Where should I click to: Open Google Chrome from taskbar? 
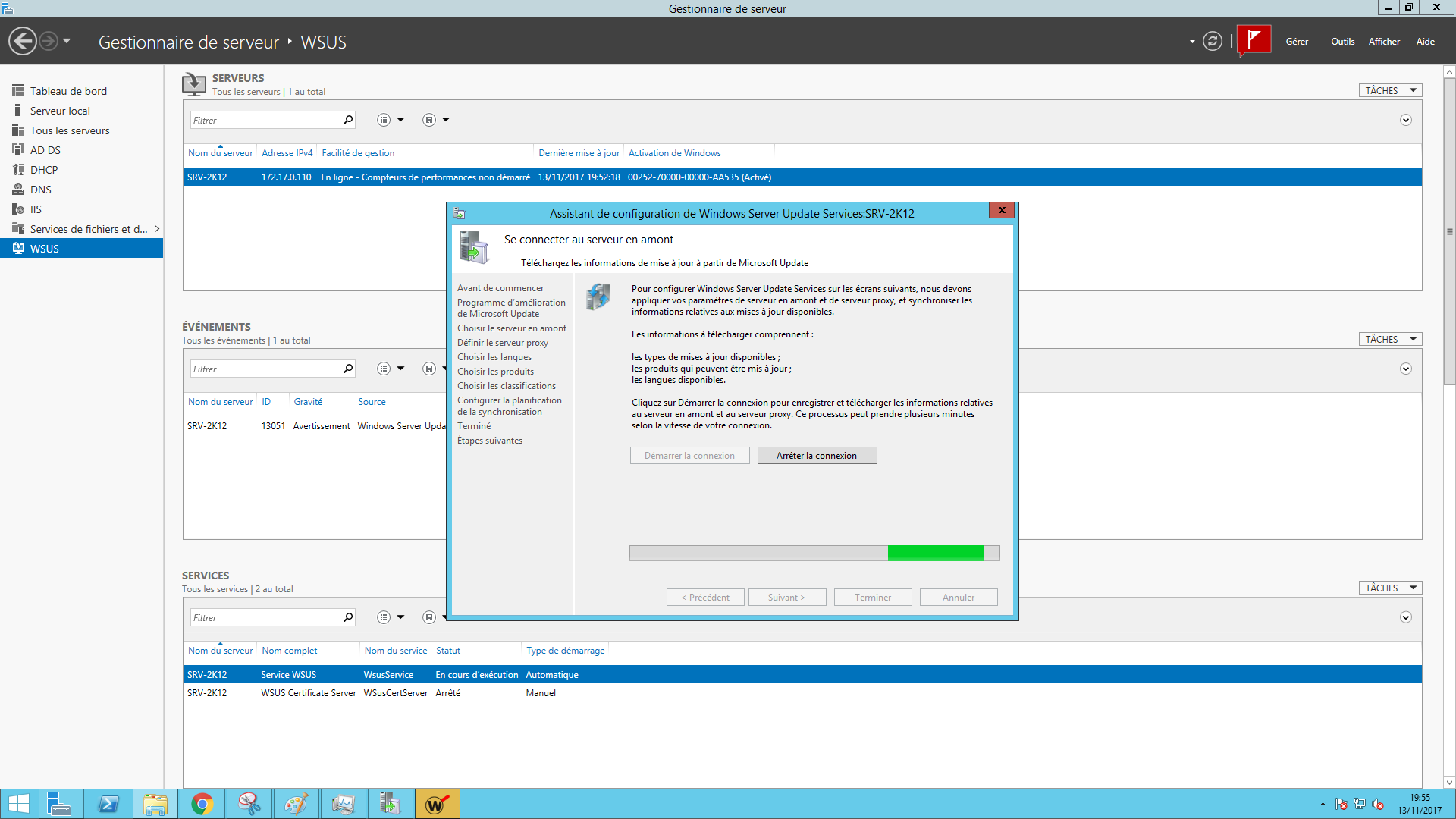pyautogui.click(x=202, y=804)
